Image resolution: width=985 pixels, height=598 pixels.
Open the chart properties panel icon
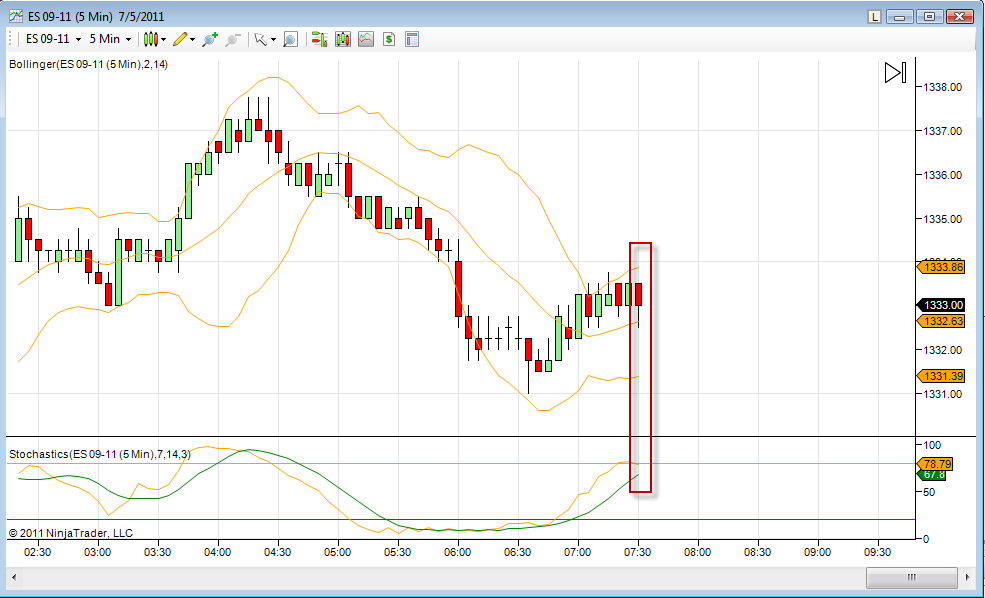coord(412,40)
